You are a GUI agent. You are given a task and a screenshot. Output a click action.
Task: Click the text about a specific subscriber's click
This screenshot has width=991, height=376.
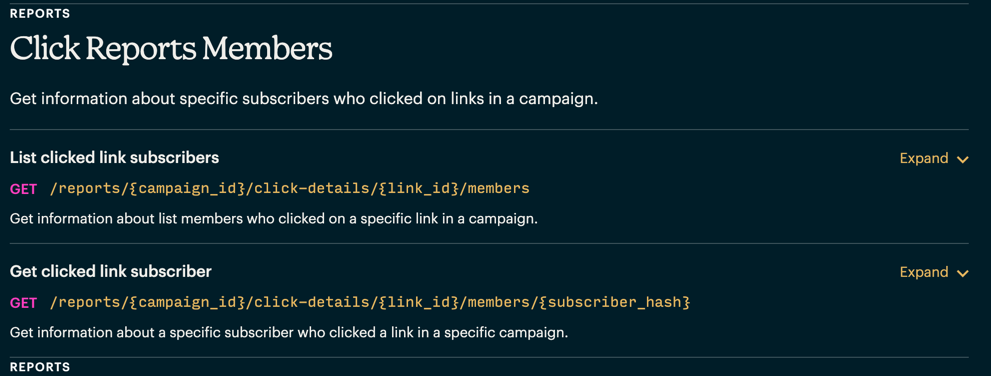(289, 332)
